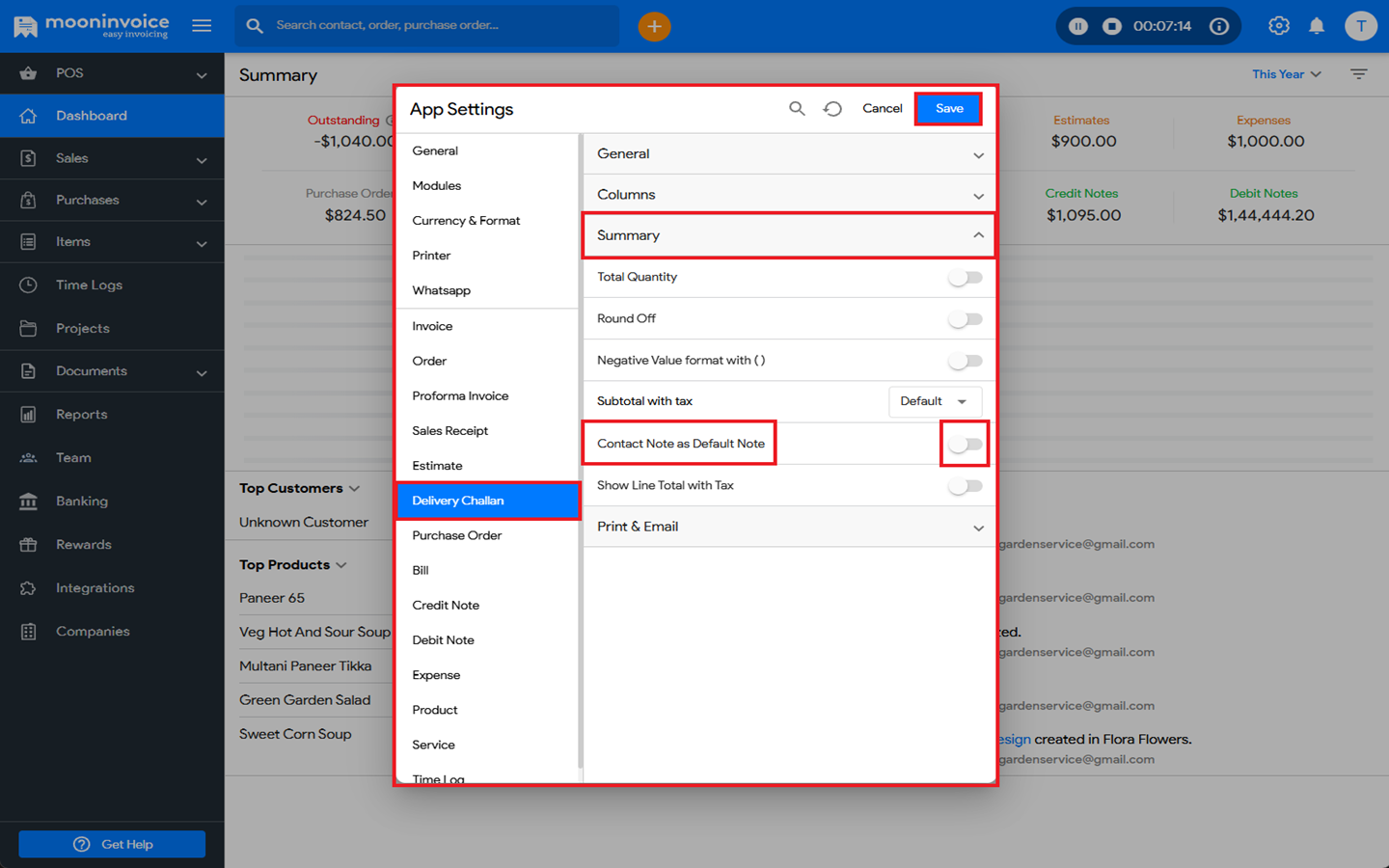Stop the running timer

click(1112, 27)
